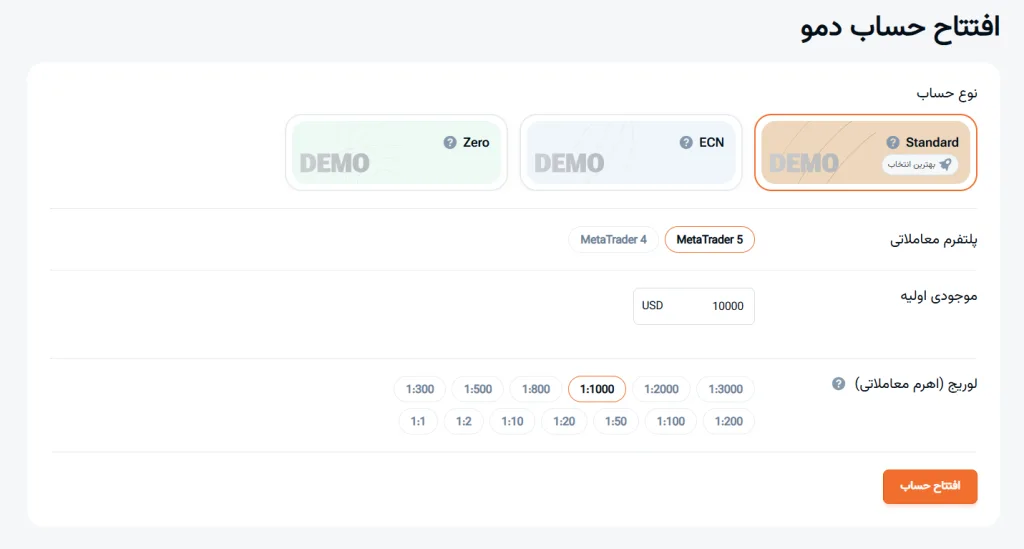This screenshot has width=1024, height=549.
Task: Click the help icon beside Zero account
Action: tap(450, 143)
